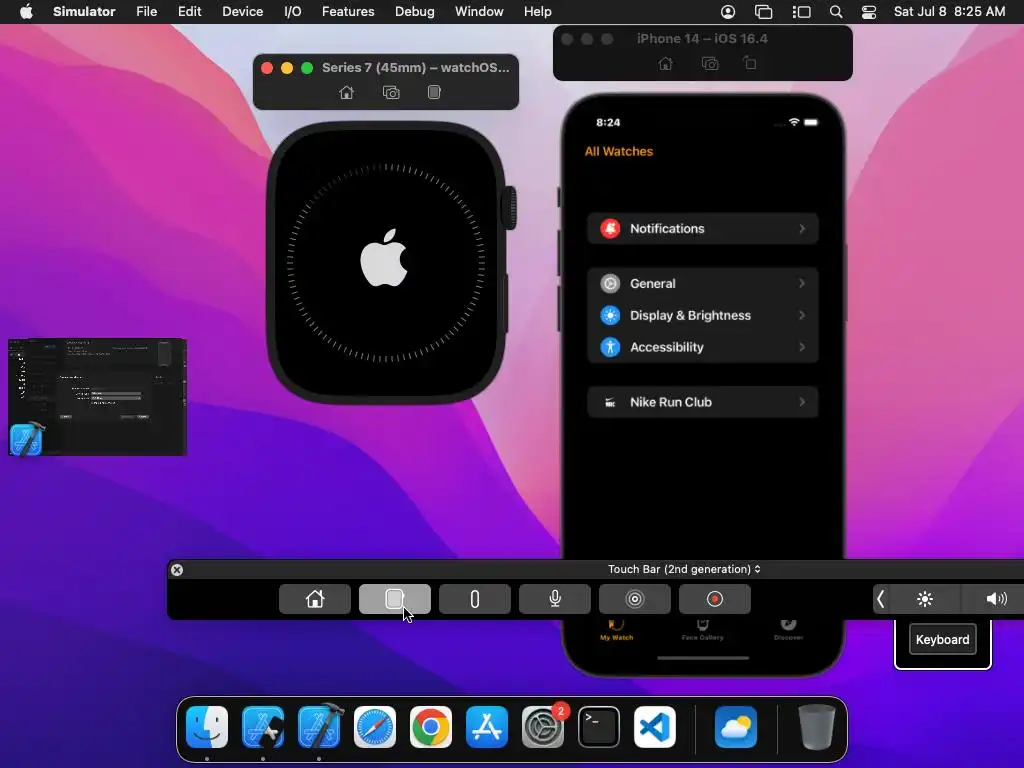Open the Features menu
Image resolution: width=1024 pixels, height=768 pixels.
coord(348,12)
